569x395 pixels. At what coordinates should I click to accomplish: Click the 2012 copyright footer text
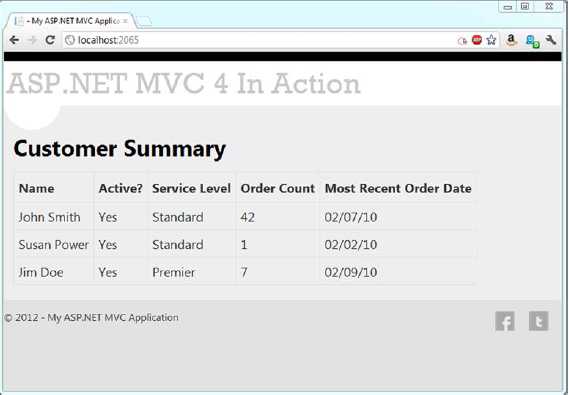tap(91, 318)
